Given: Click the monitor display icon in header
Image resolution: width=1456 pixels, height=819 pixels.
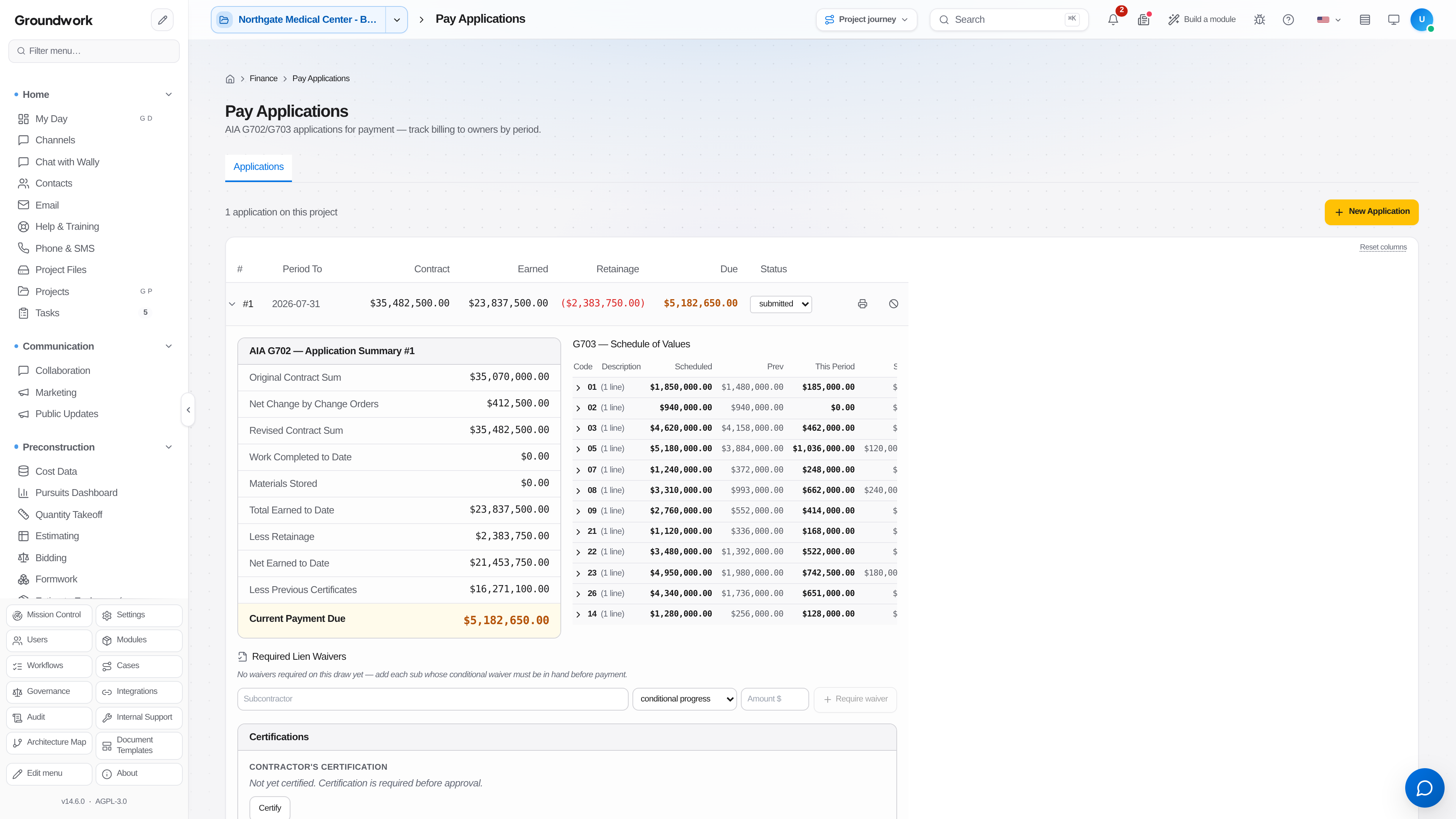Looking at the screenshot, I should click(1394, 20).
